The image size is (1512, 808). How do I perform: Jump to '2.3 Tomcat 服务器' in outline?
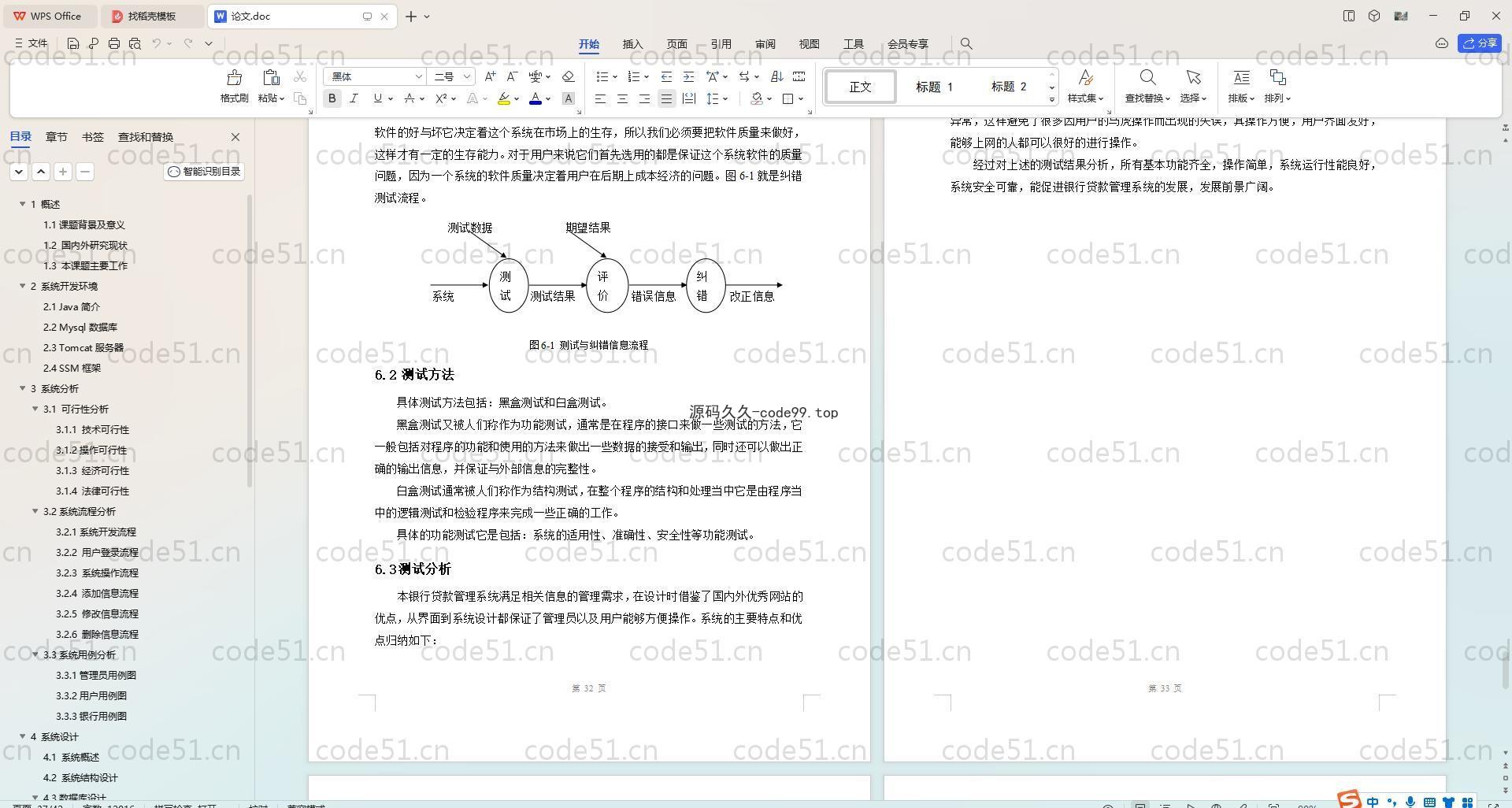(83, 347)
